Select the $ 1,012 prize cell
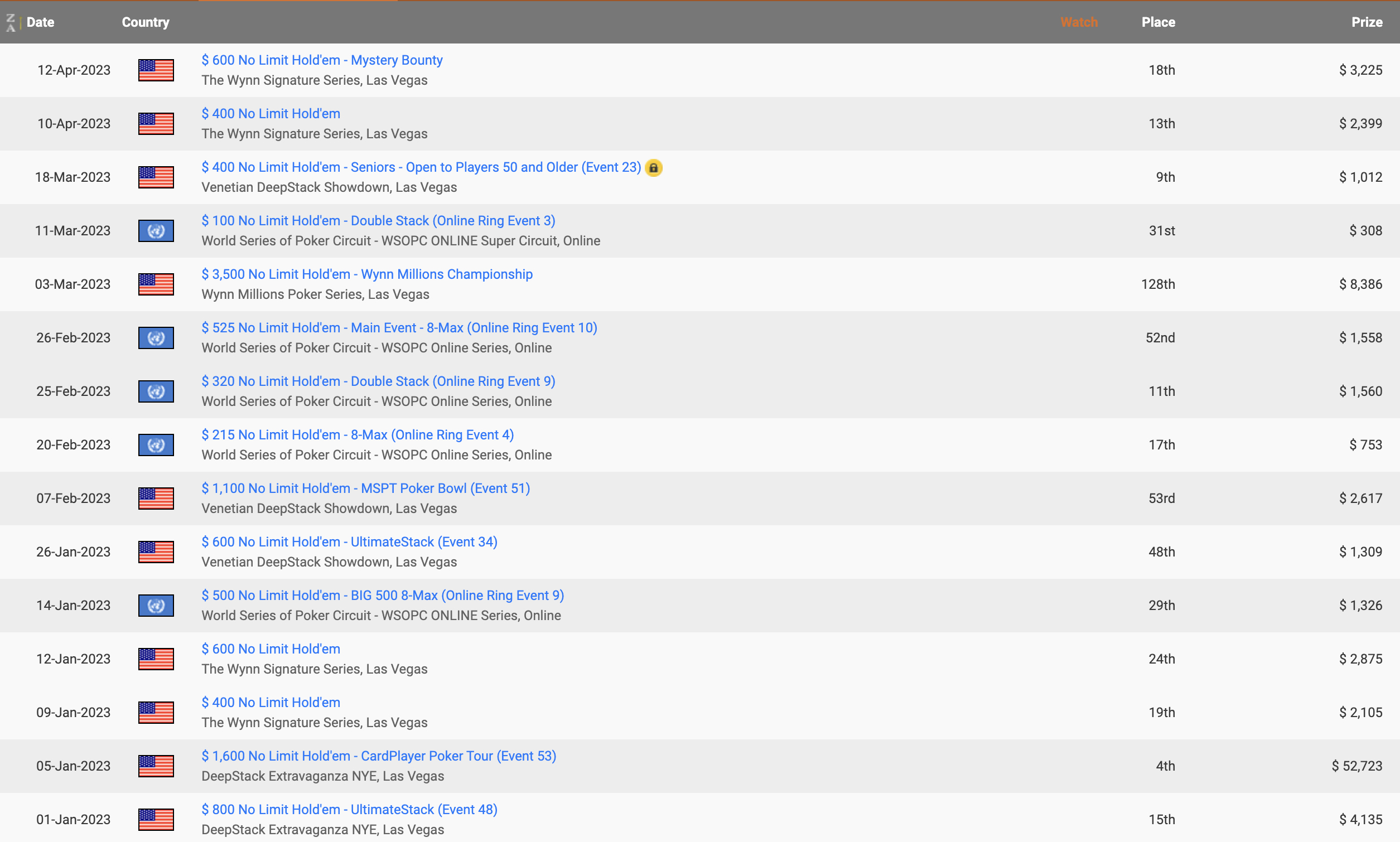Viewport: 1400px width, 842px height. point(1361,177)
